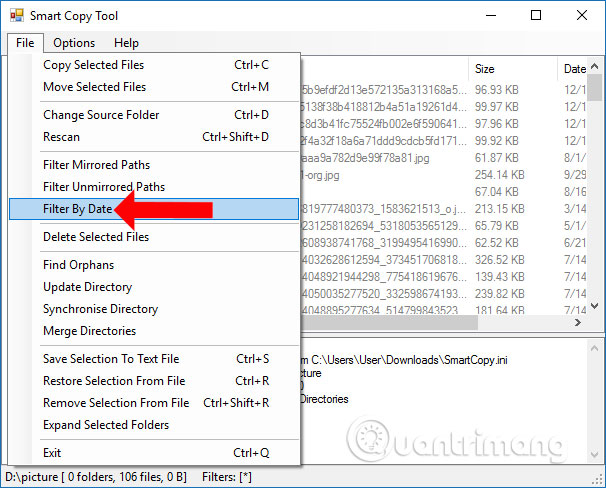The height and width of the screenshot is (488, 606).
Task: Choose Merge Directories
Action: [89, 331]
